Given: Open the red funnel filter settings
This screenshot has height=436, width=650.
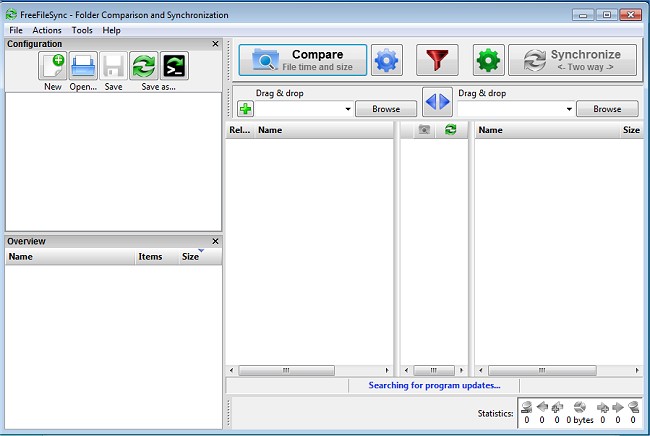Looking at the screenshot, I should coord(437,60).
